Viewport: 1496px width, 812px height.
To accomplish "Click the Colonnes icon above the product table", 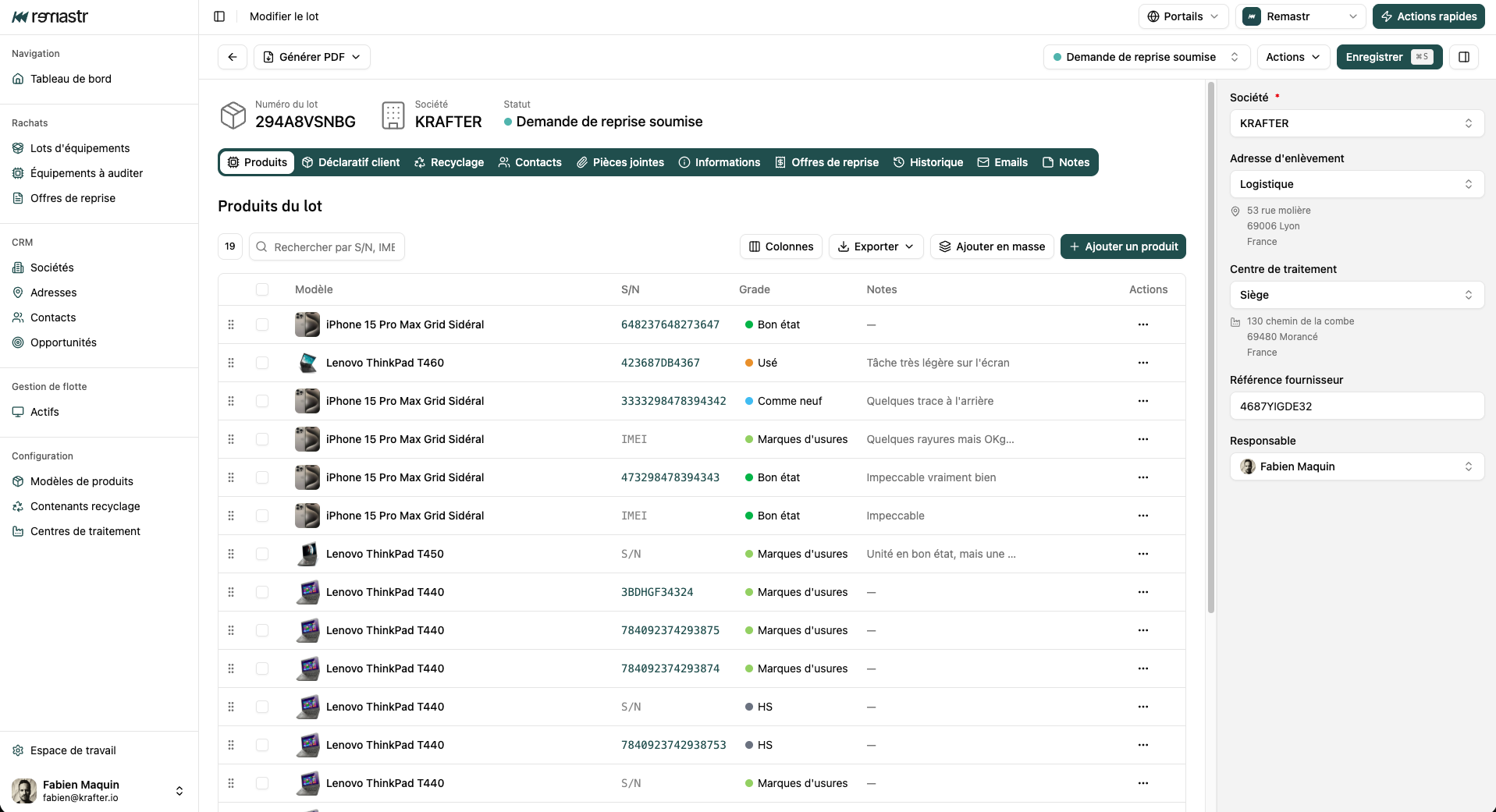I will (x=755, y=246).
